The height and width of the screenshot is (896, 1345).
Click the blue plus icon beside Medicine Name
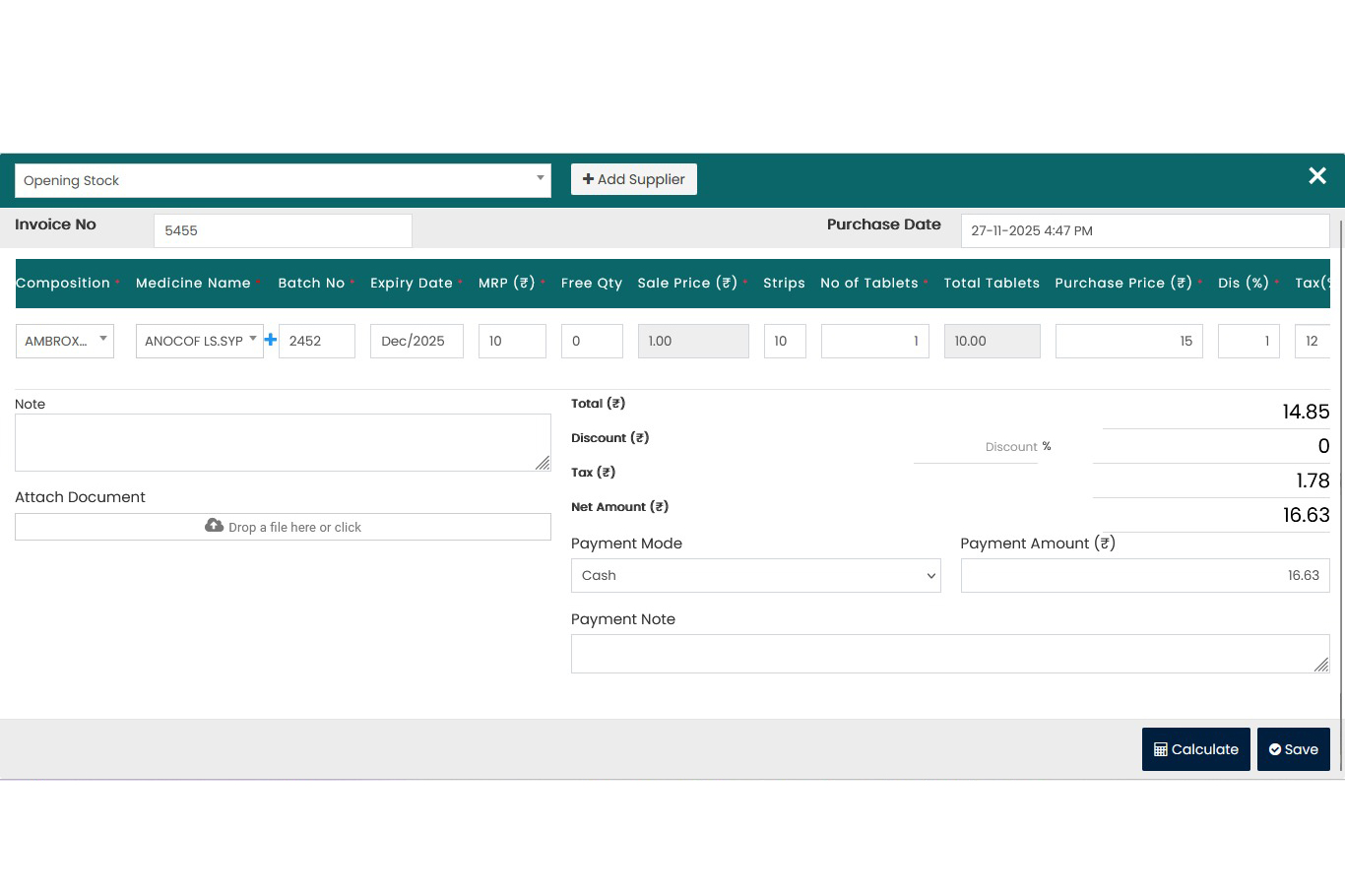271,340
